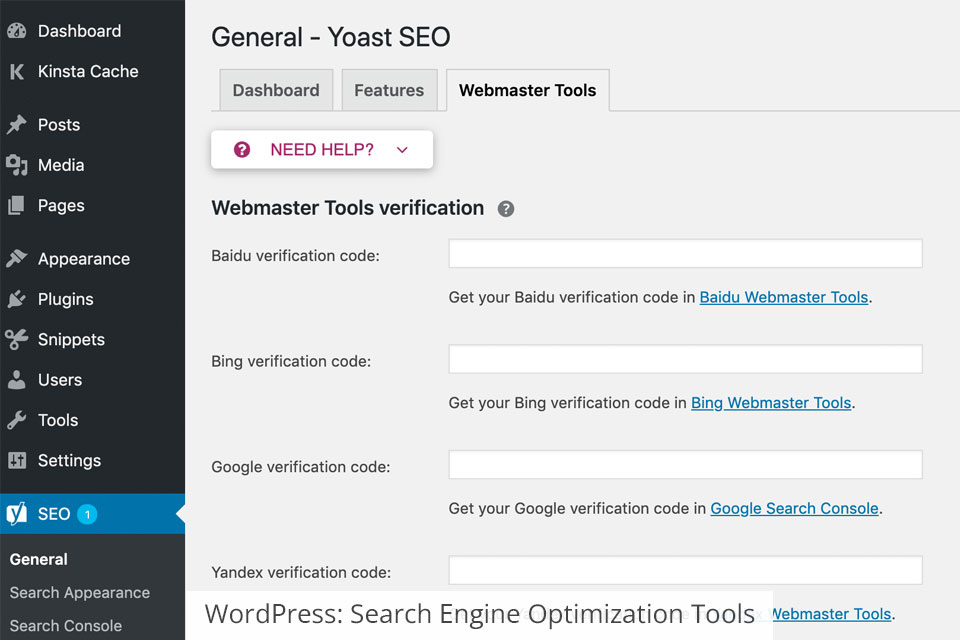This screenshot has height=640, width=960.
Task: Click the 'General - Yoast SEO' page heading
Action: [x=331, y=37]
